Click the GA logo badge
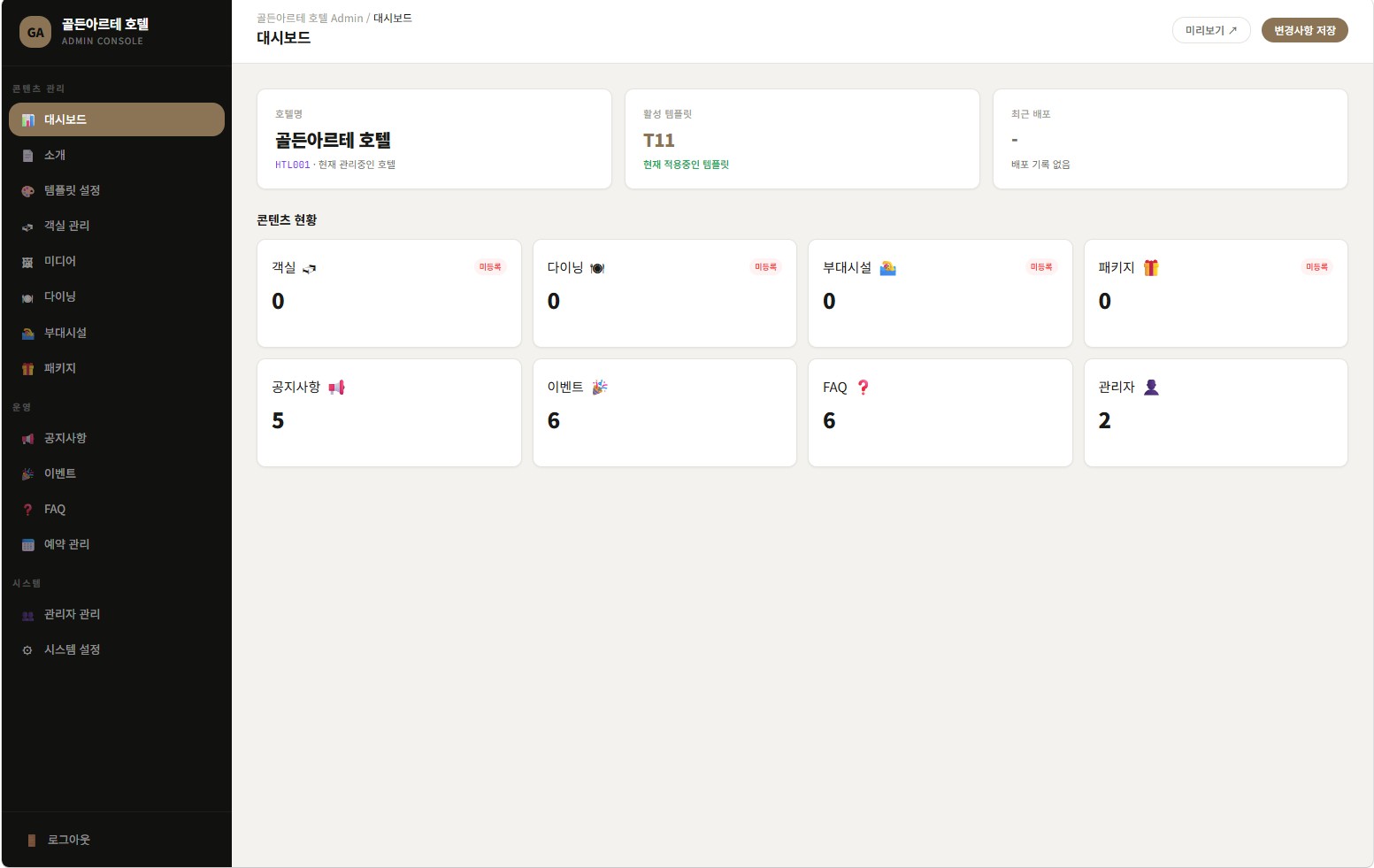1374x868 pixels. point(35,32)
